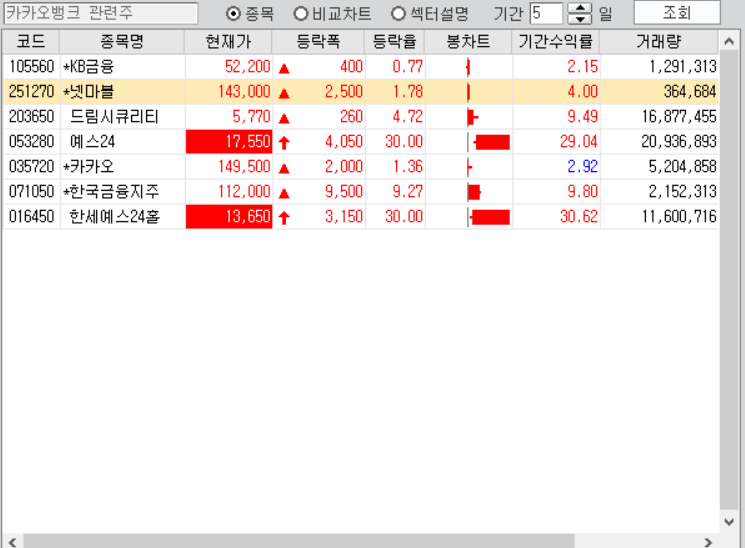Click the horizontal scrollbar right arrow
Viewport: 745px width, 548px height.
708,541
